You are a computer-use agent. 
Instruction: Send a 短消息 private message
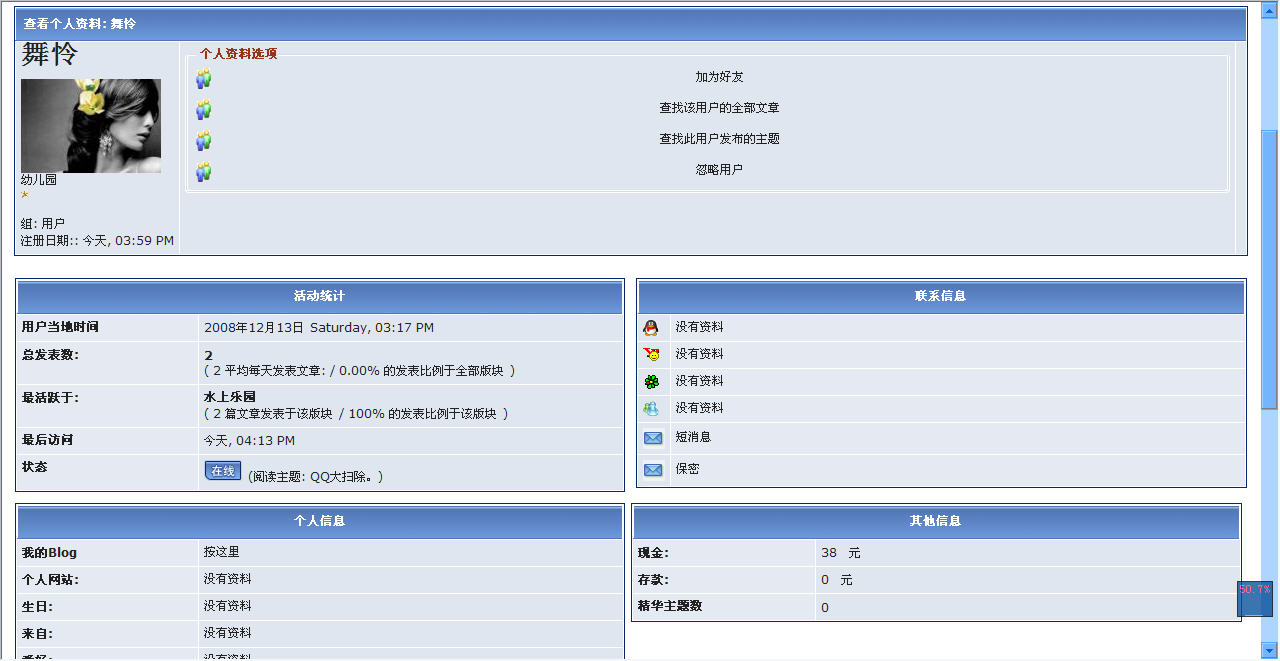[x=692, y=437]
